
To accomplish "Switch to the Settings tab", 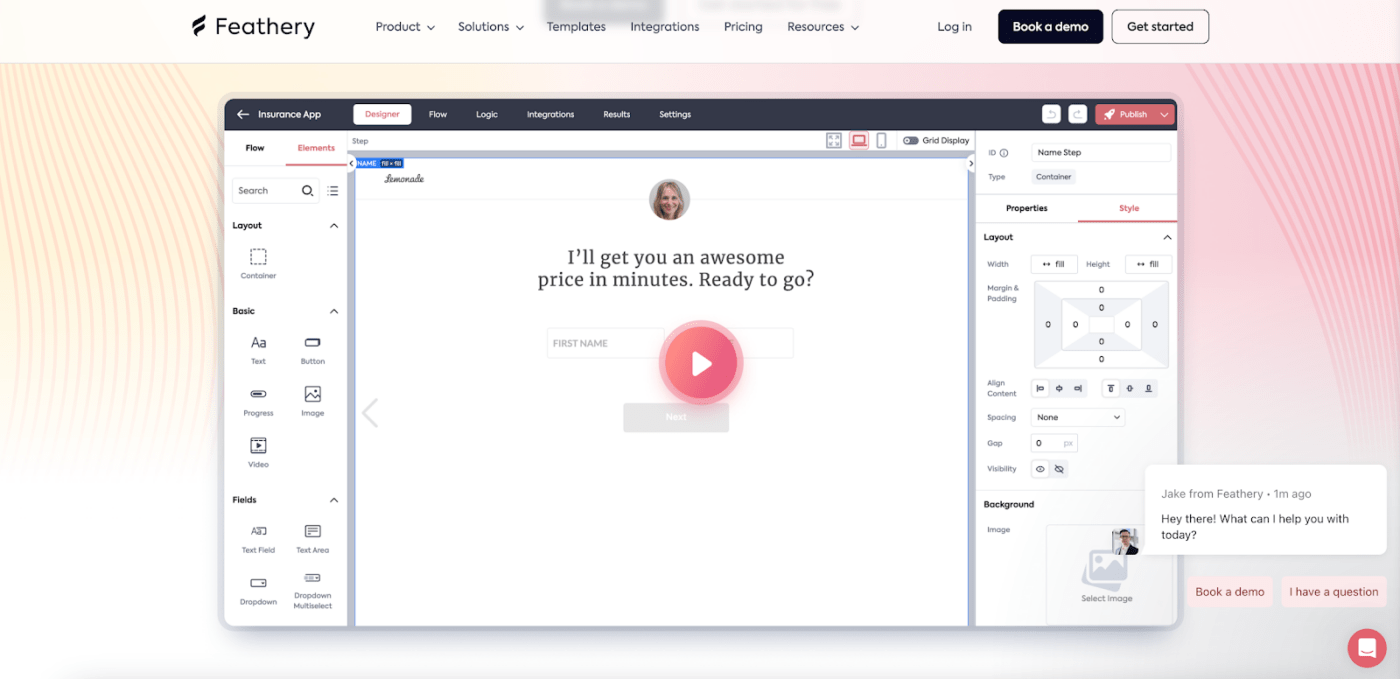I will coord(675,114).
